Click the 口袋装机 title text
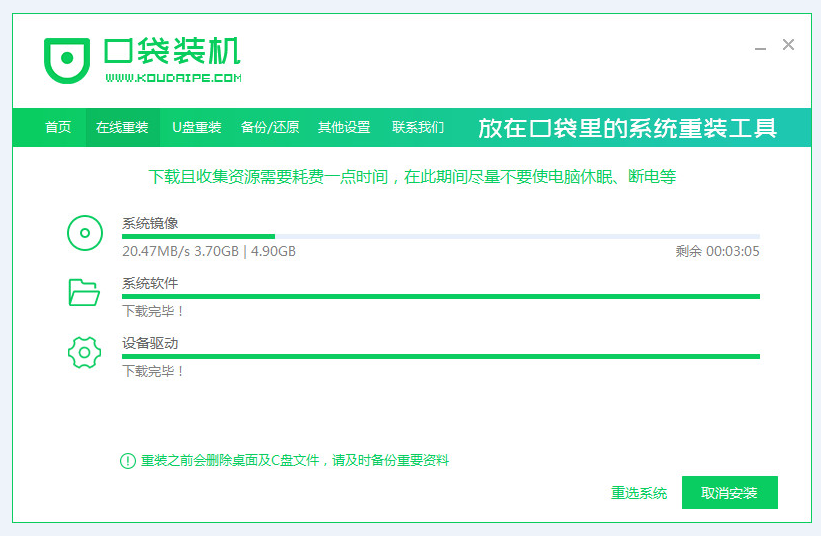The width and height of the screenshot is (821, 536). tap(172, 51)
